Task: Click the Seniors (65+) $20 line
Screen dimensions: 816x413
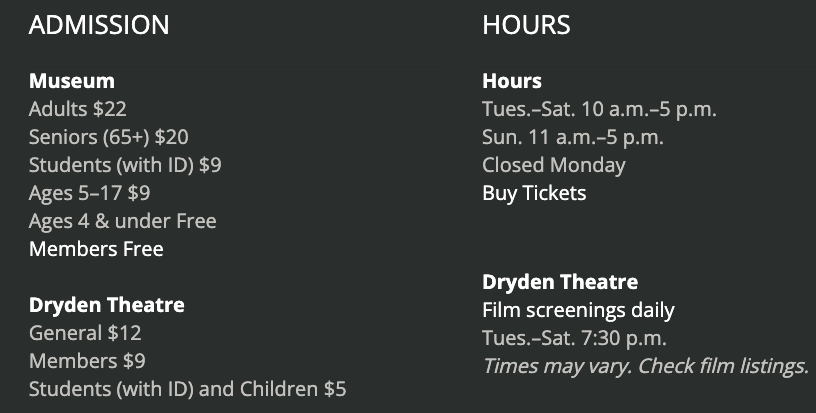Action: click(109, 137)
